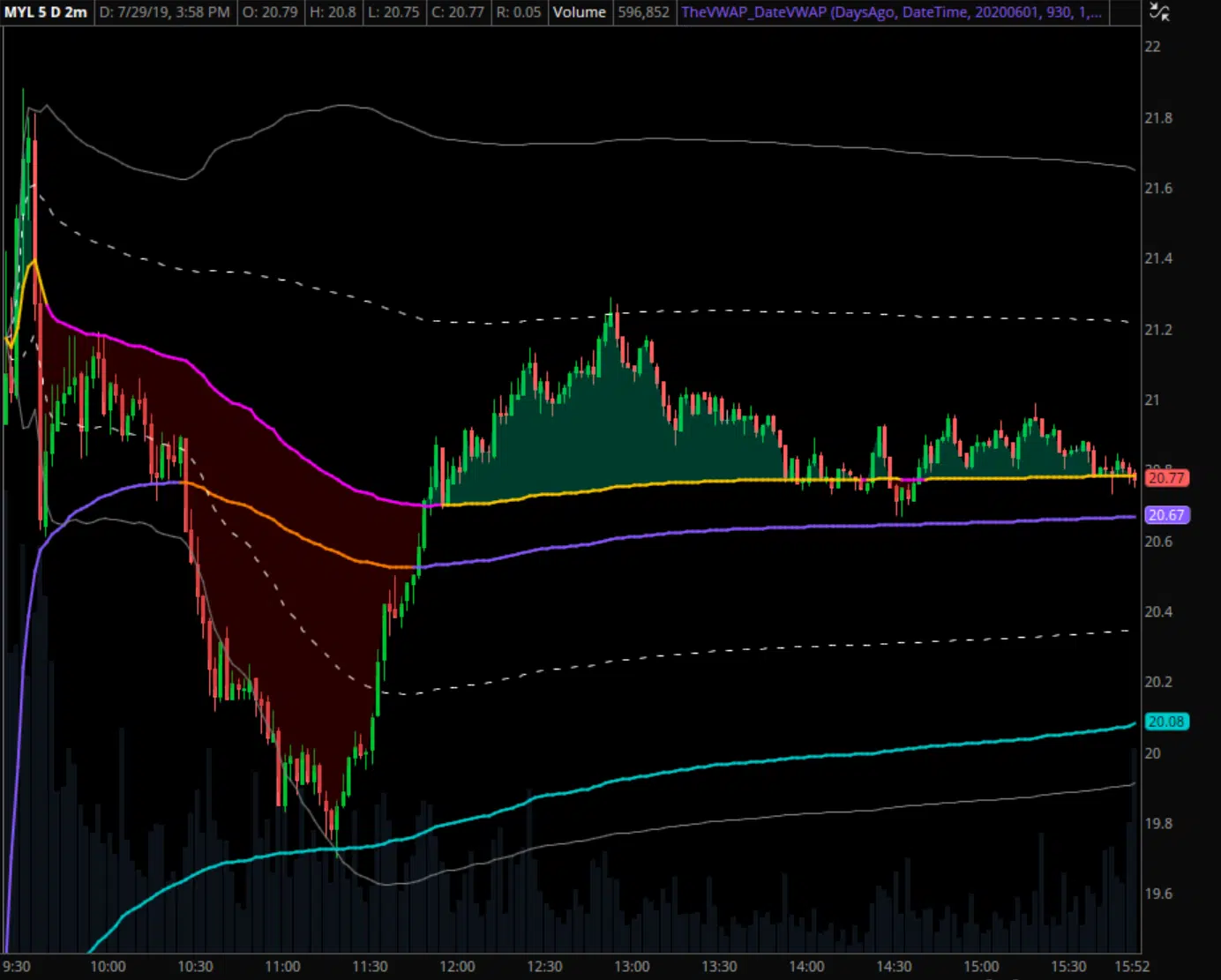Click the 20 price axis label
The width and height of the screenshot is (1221, 980).
(1152, 753)
